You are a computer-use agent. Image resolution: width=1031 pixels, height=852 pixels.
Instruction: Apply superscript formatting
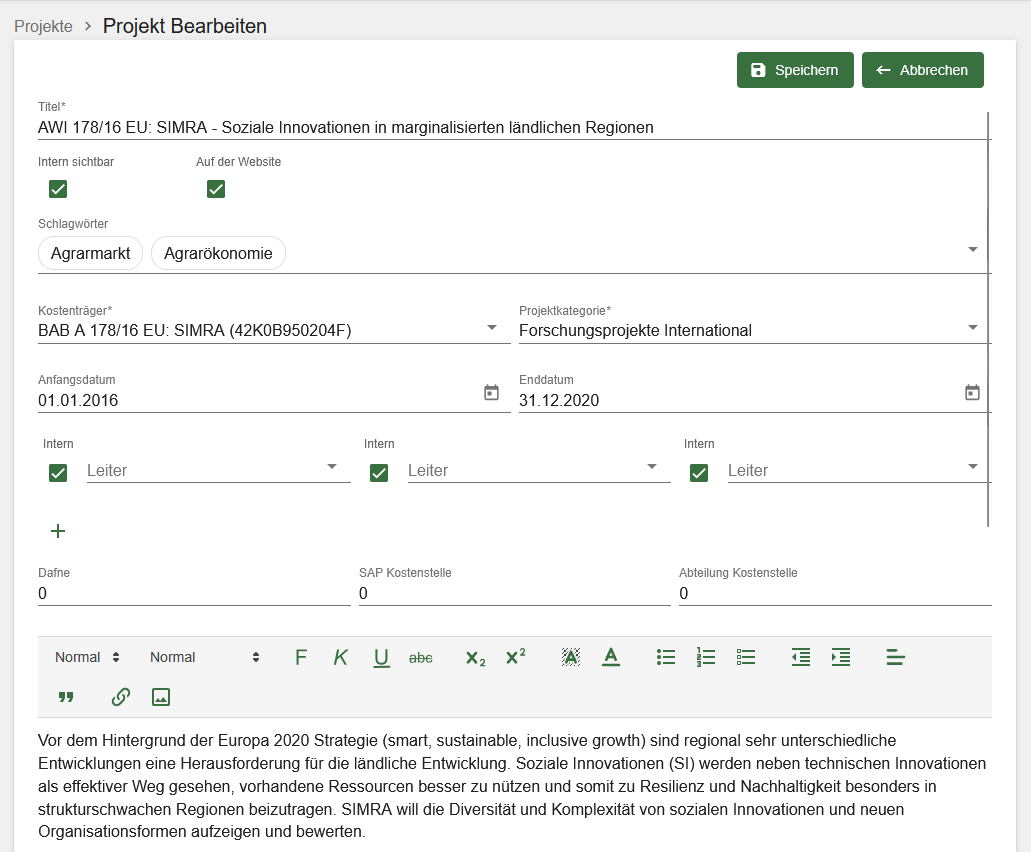(516, 656)
